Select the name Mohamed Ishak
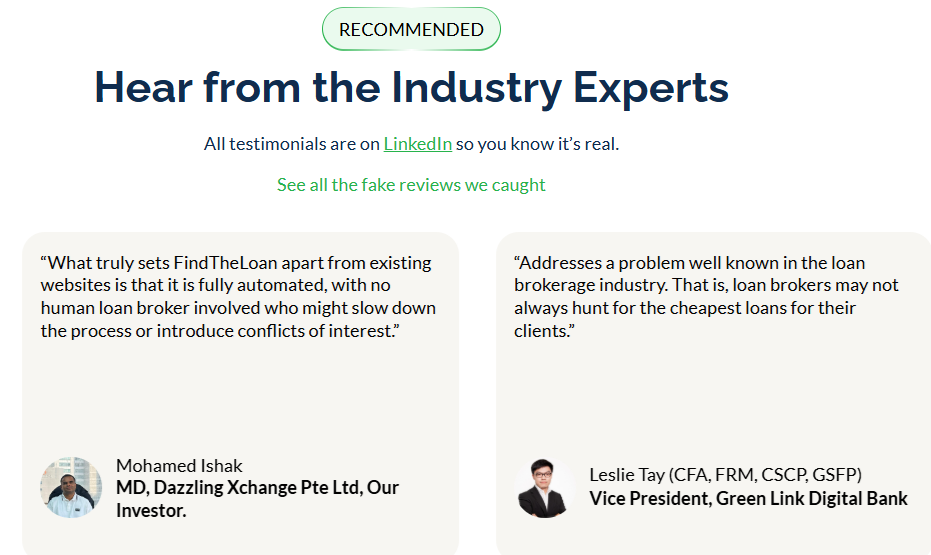 (x=179, y=466)
